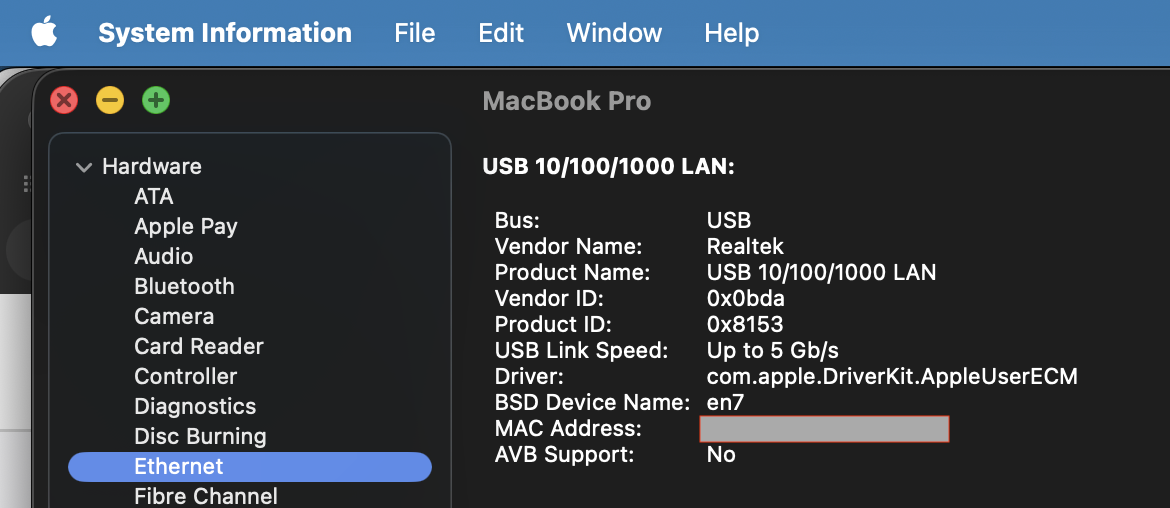Viewport: 1170px width, 508px height.
Task: Select Fibre Channel in the sidebar
Action: pyautogui.click(x=206, y=496)
